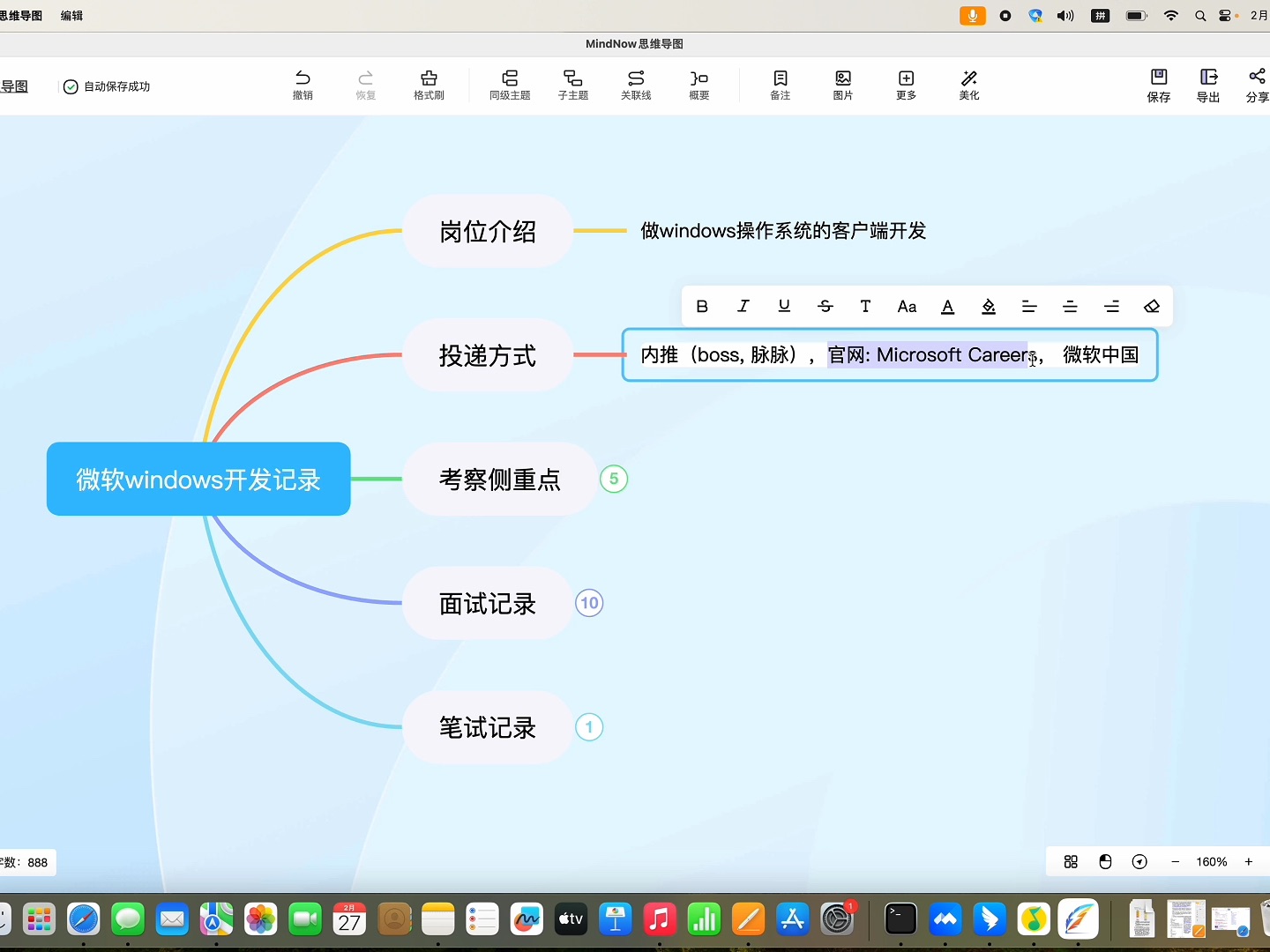Open System Settings from the dock
Image resolution: width=1270 pixels, height=952 pixels.
click(837, 919)
